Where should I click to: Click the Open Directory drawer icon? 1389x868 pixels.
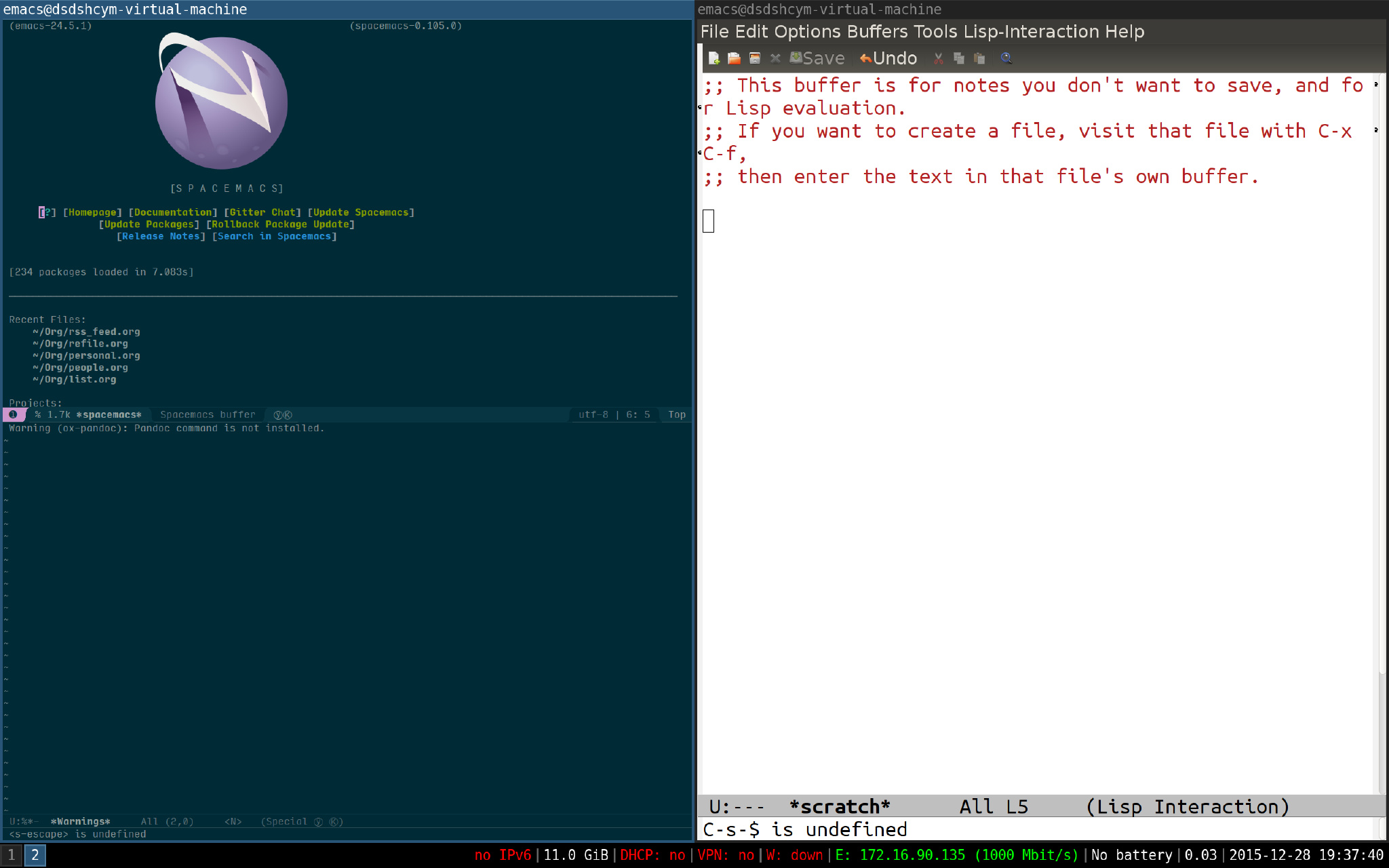(x=755, y=58)
